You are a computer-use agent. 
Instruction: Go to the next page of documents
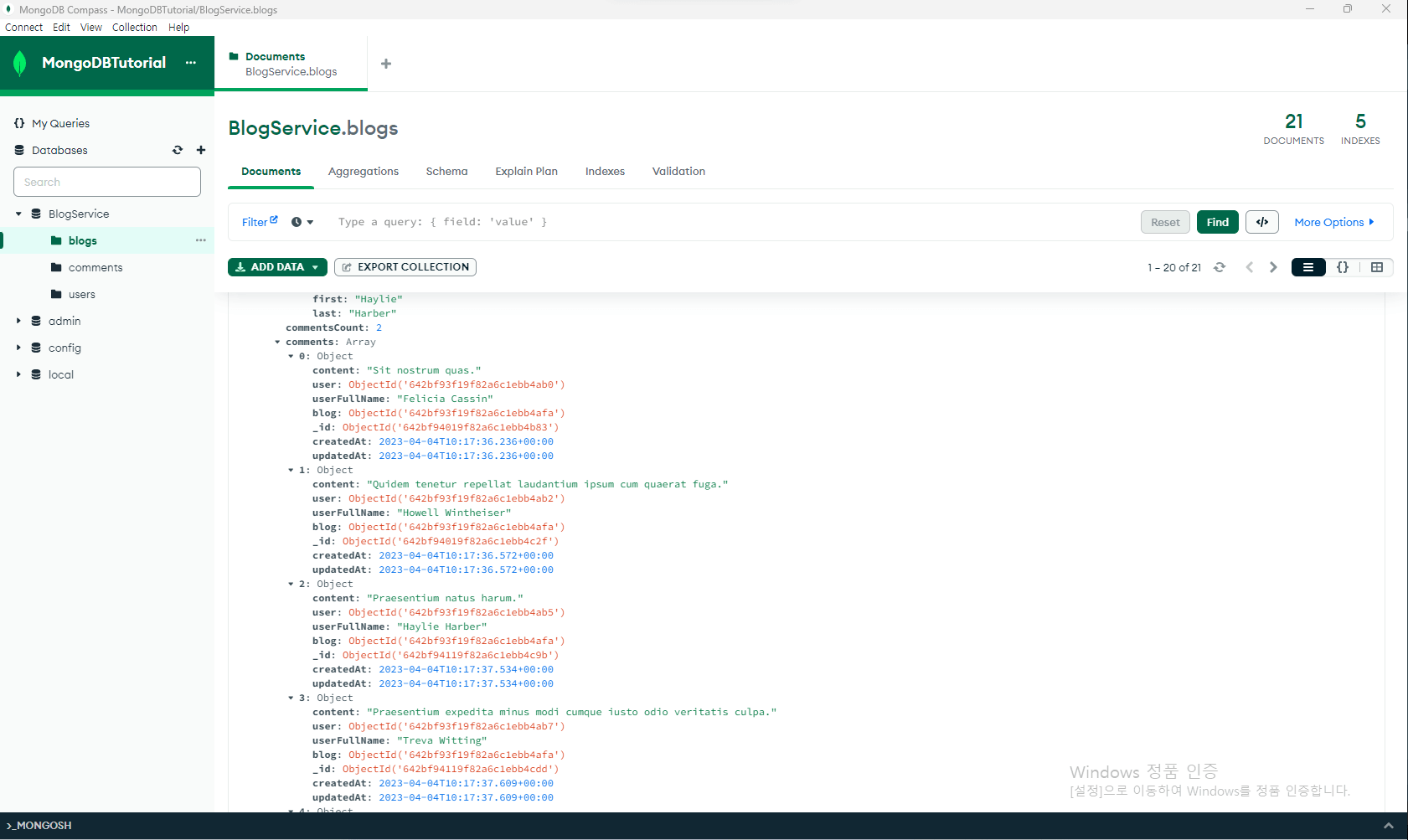click(x=1274, y=267)
